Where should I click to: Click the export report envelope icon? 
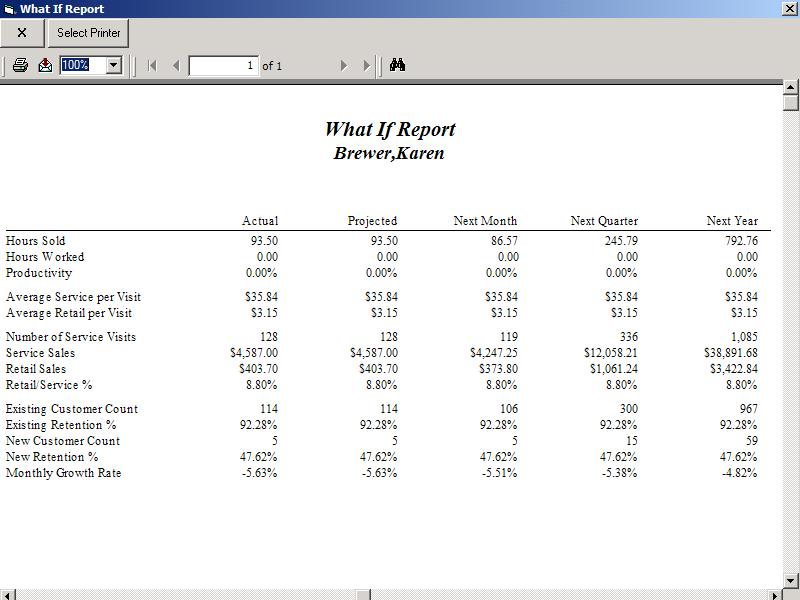point(45,65)
